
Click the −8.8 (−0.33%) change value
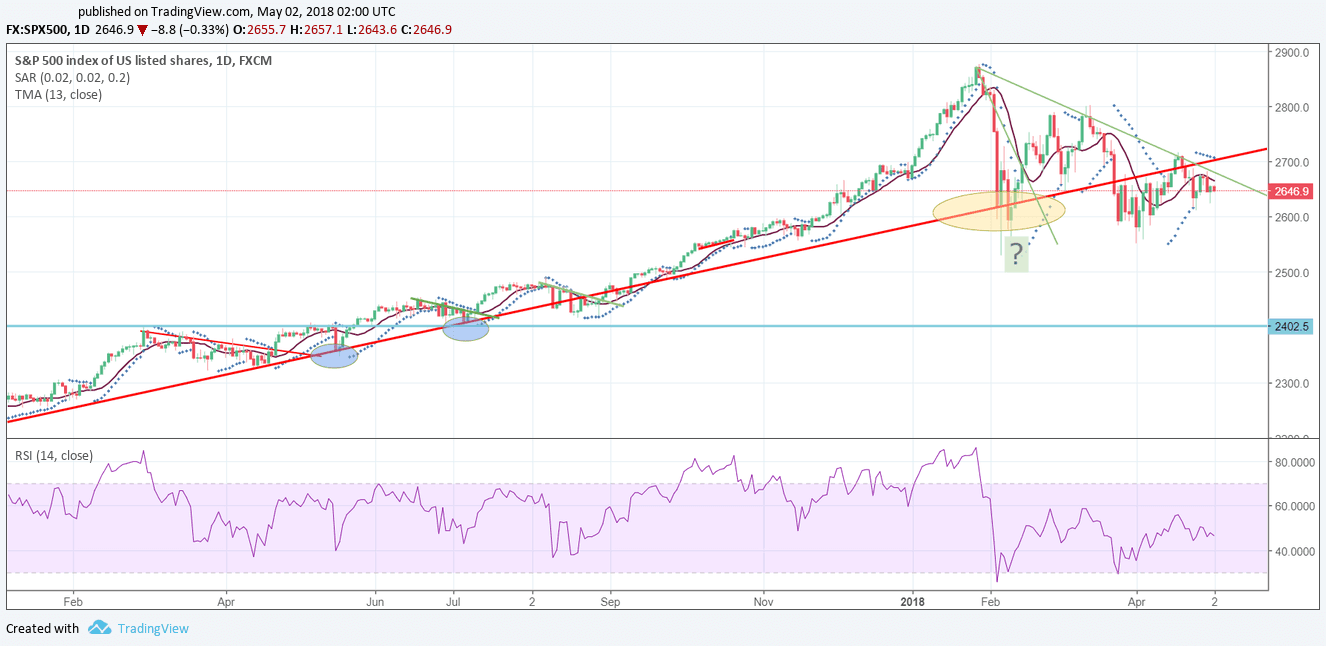tap(188, 30)
